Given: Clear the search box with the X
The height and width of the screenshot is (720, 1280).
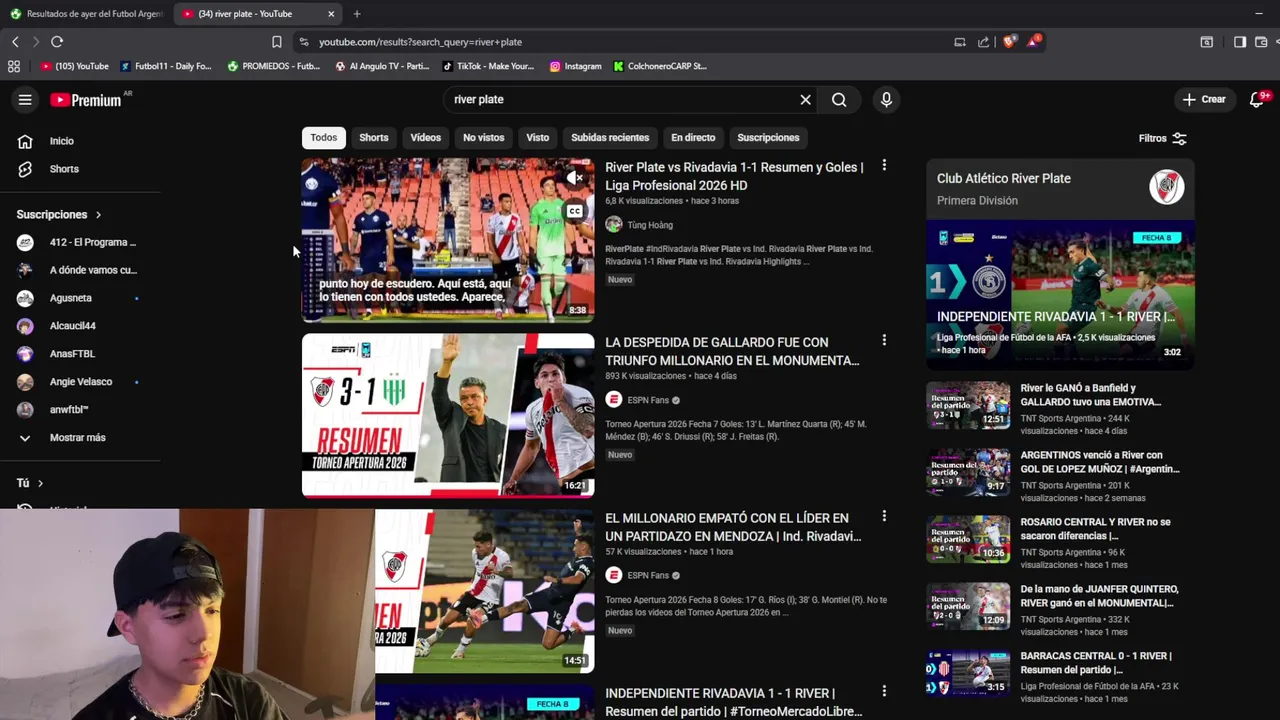Looking at the screenshot, I should [805, 99].
